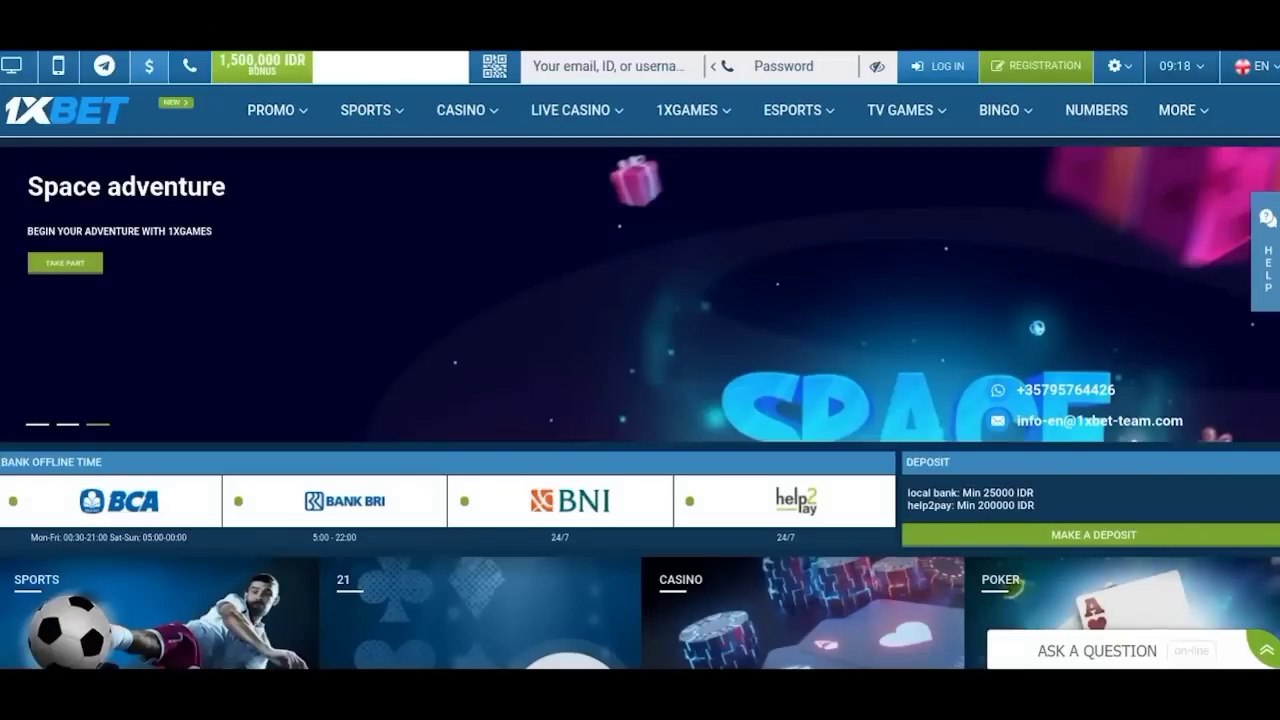Open the Help side tab
The height and width of the screenshot is (720, 1280).
coord(1267,251)
